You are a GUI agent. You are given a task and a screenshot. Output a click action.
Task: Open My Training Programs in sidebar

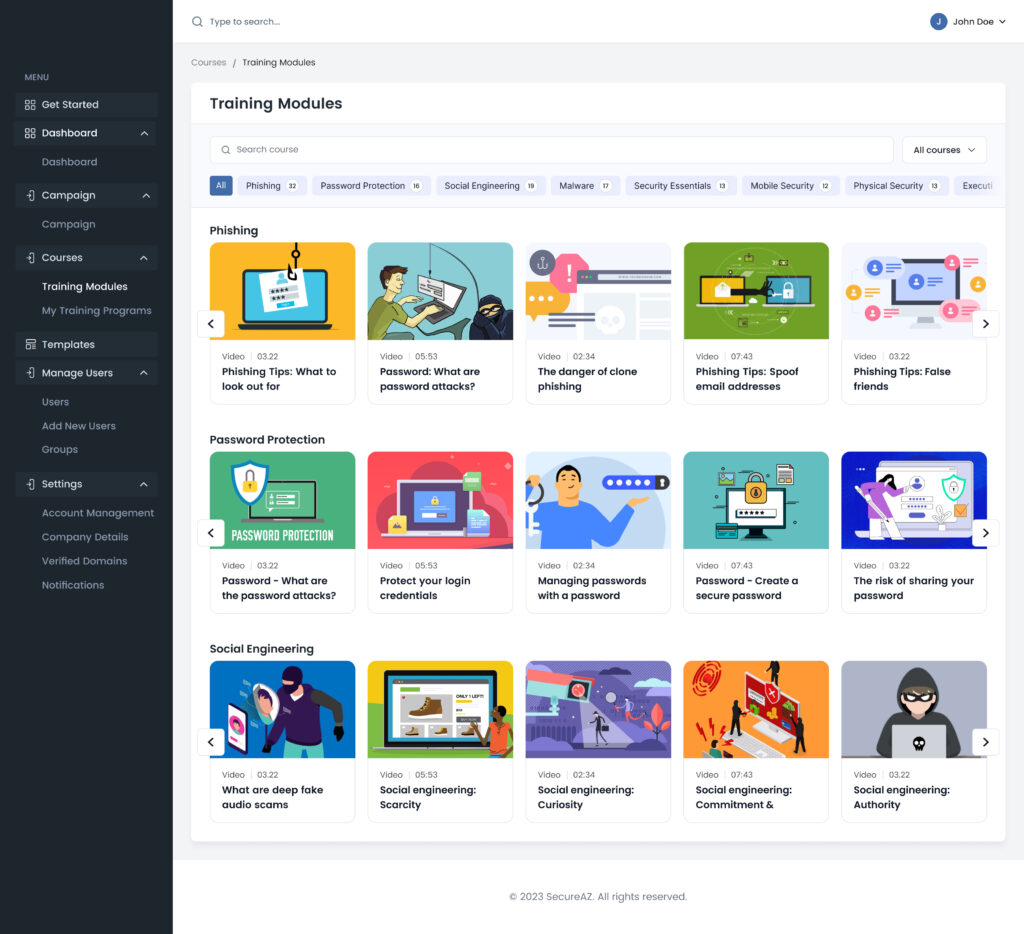tap(97, 310)
